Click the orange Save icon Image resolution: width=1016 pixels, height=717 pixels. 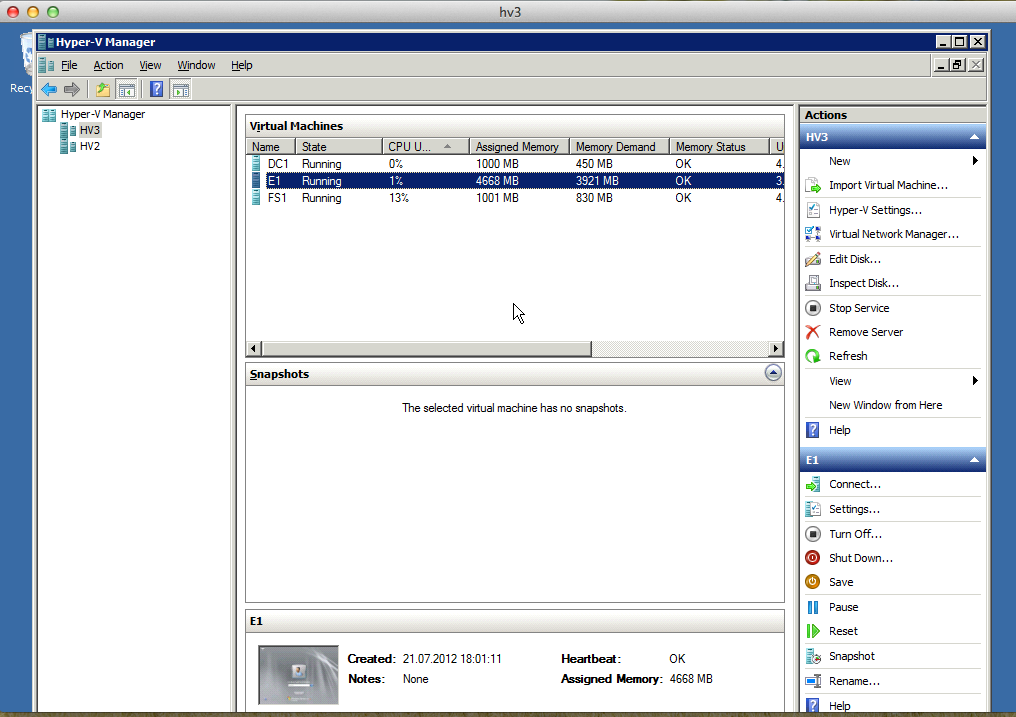[x=813, y=582]
